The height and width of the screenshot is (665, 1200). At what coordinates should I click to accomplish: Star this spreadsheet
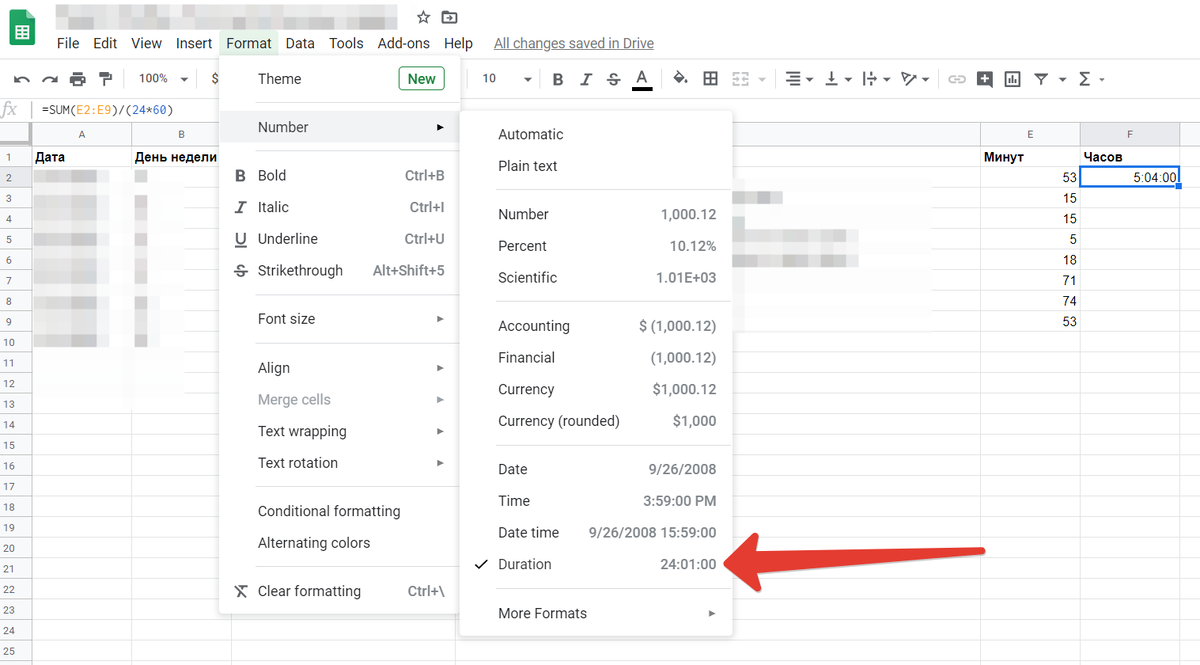(423, 17)
